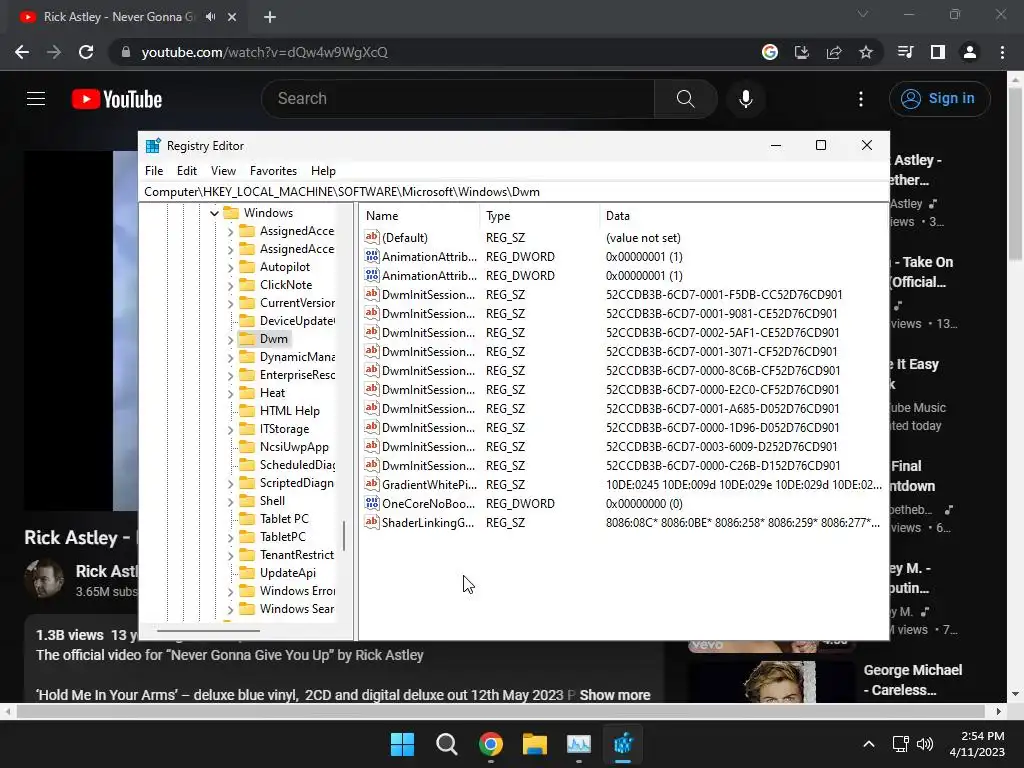Click the Chrome address bar URL
The height and width of the screenshot is (768, 1024).
click(x=264, y=52)
